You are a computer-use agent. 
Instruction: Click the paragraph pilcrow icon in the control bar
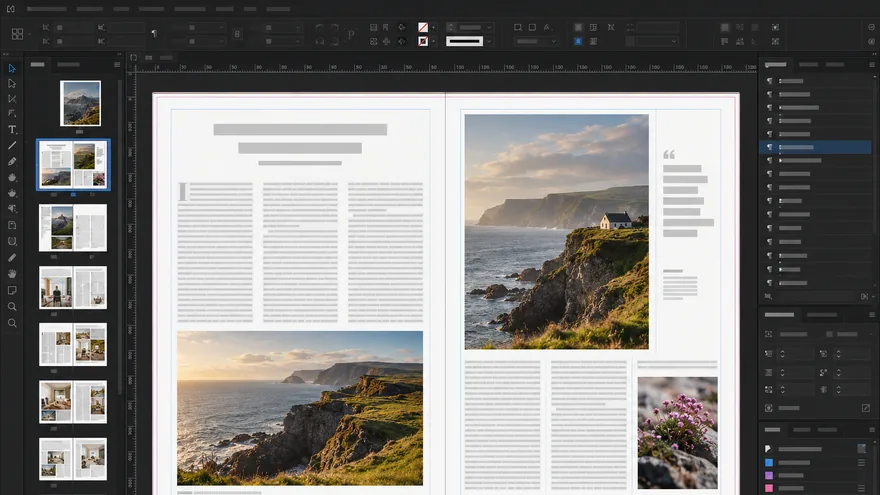click(x=154, y=34)
